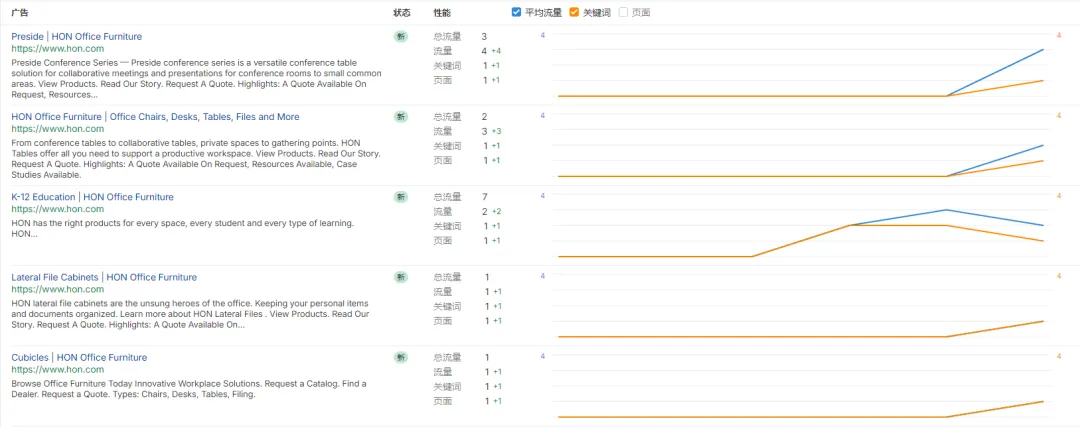Open Cubicles | HON Office Furniture ad

79,357
